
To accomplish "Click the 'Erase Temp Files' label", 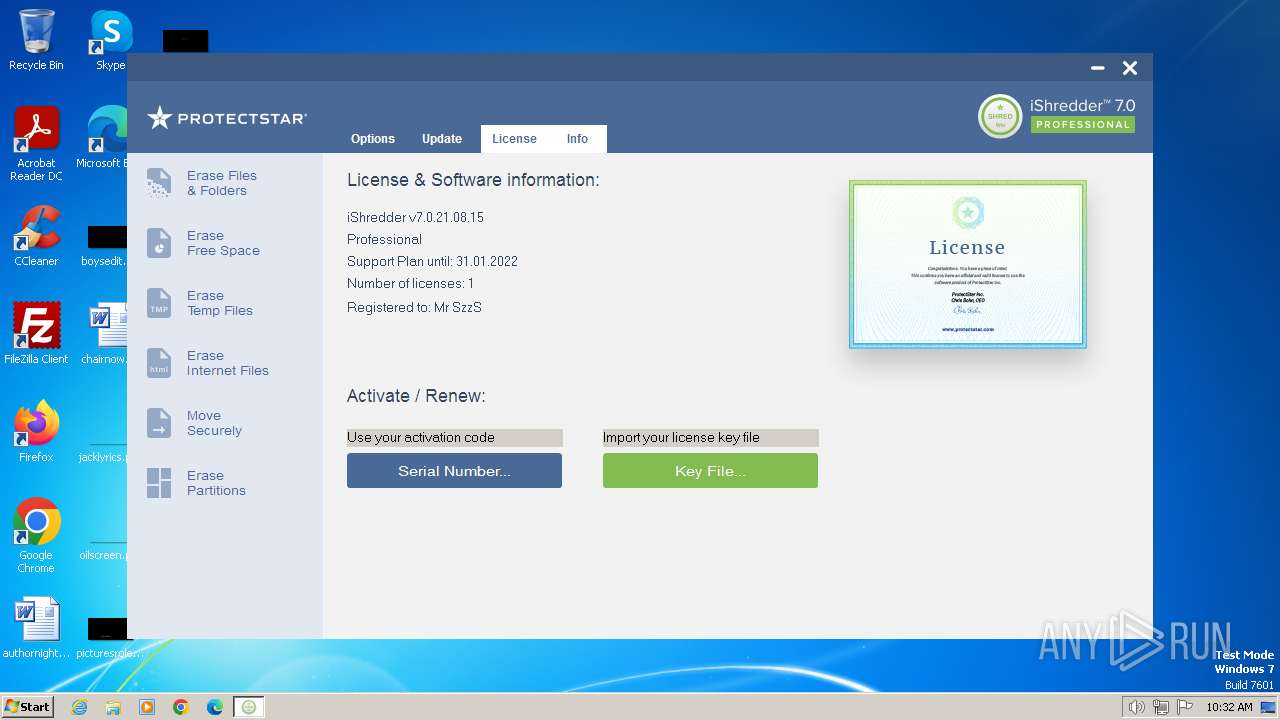I will click(220, 303).
